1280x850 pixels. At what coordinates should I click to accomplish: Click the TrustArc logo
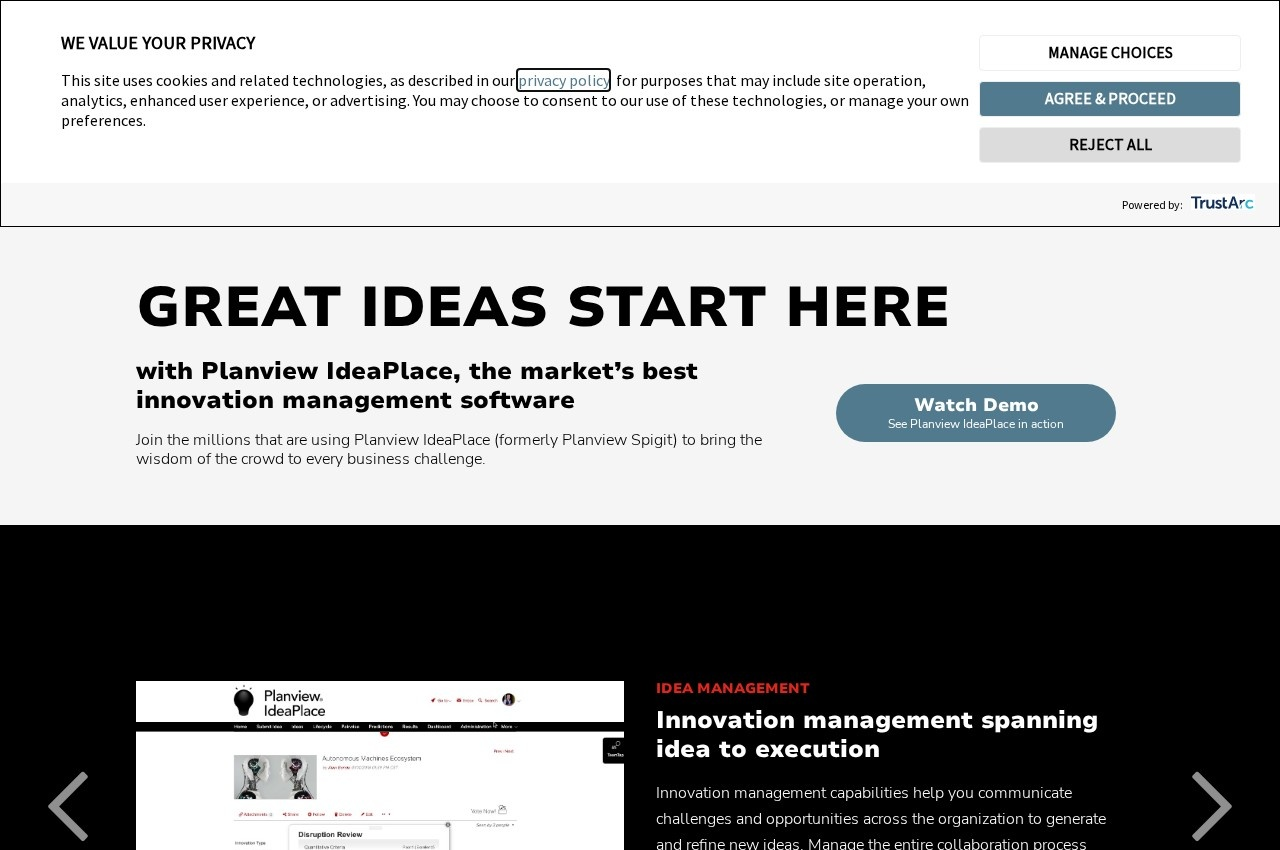[1222, 203]
